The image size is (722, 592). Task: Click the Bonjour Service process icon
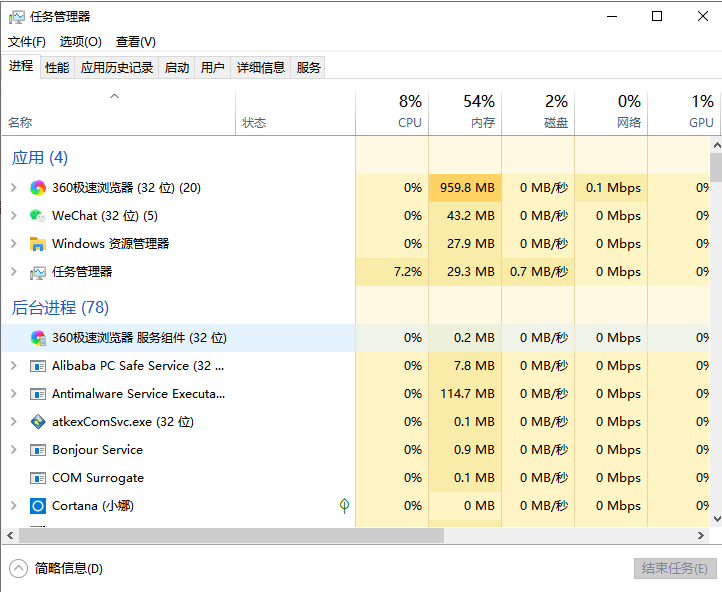[38, 450]
